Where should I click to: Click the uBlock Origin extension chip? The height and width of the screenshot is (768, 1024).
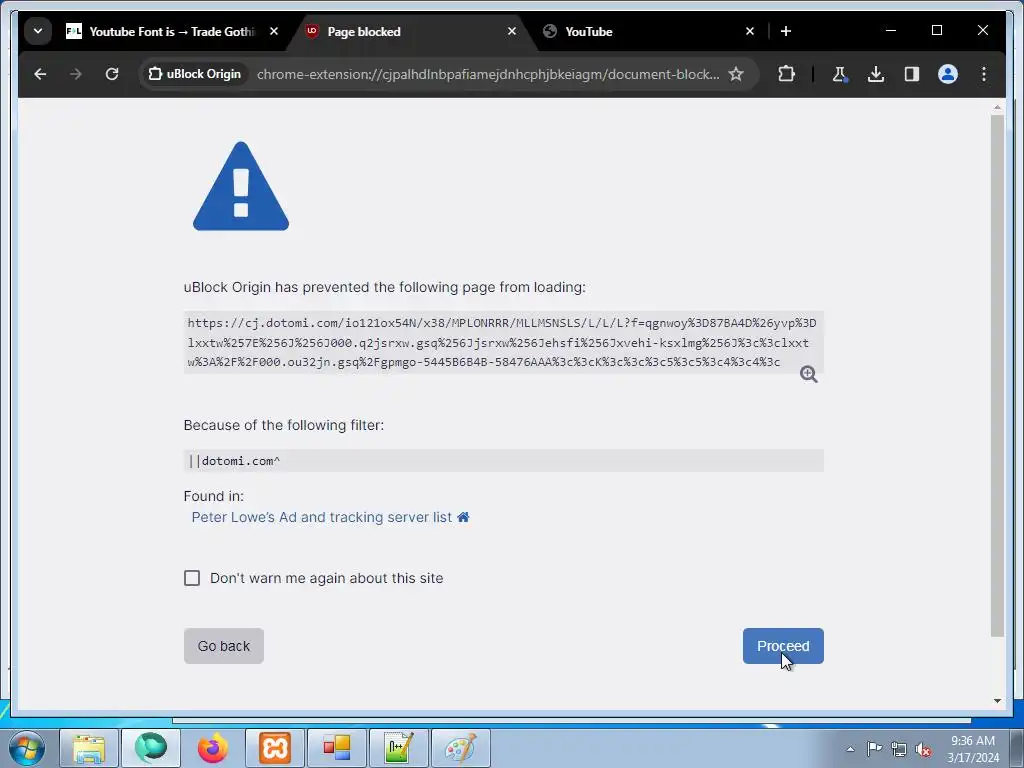pos(195,74)
